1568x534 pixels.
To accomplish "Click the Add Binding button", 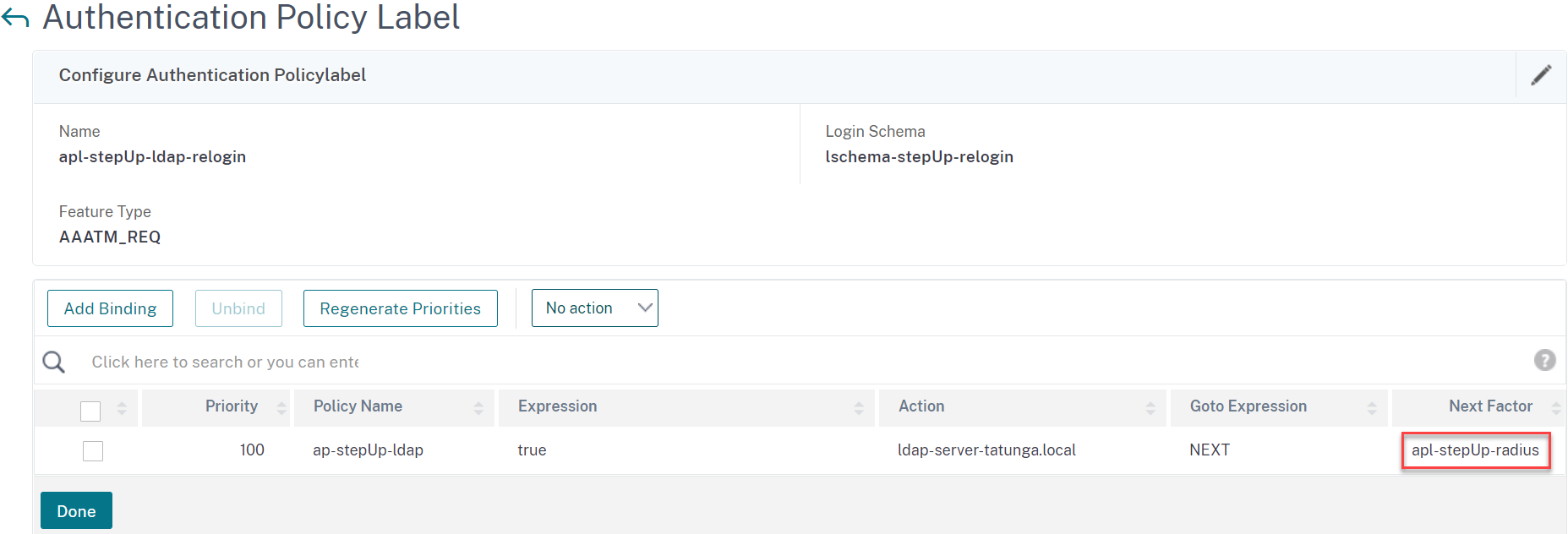I will [x=110, y=308].
